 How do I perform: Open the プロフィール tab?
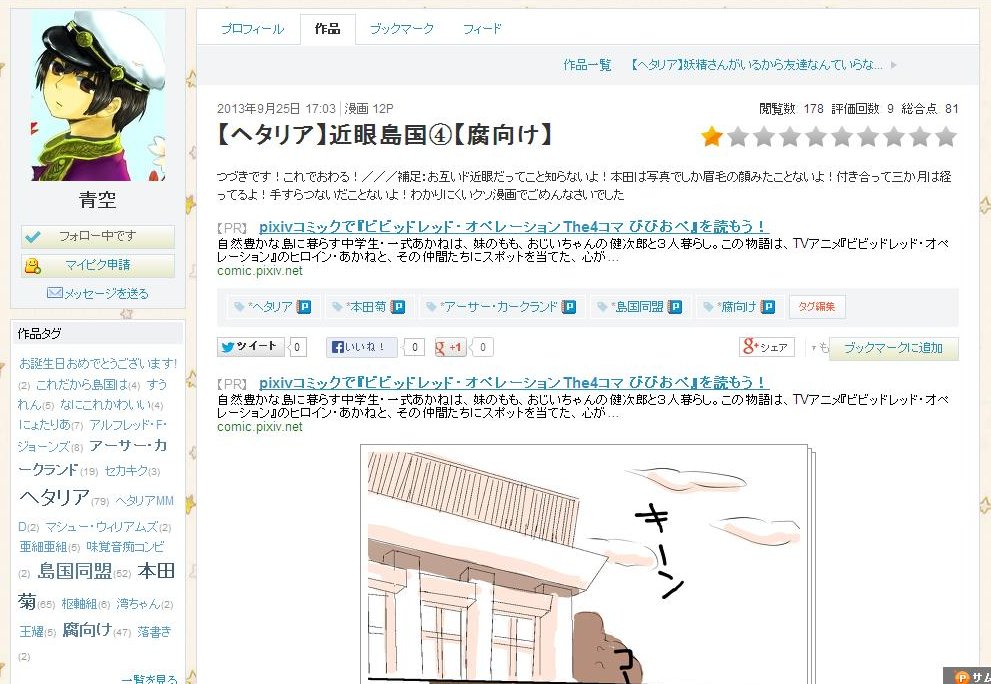point(252,29)
